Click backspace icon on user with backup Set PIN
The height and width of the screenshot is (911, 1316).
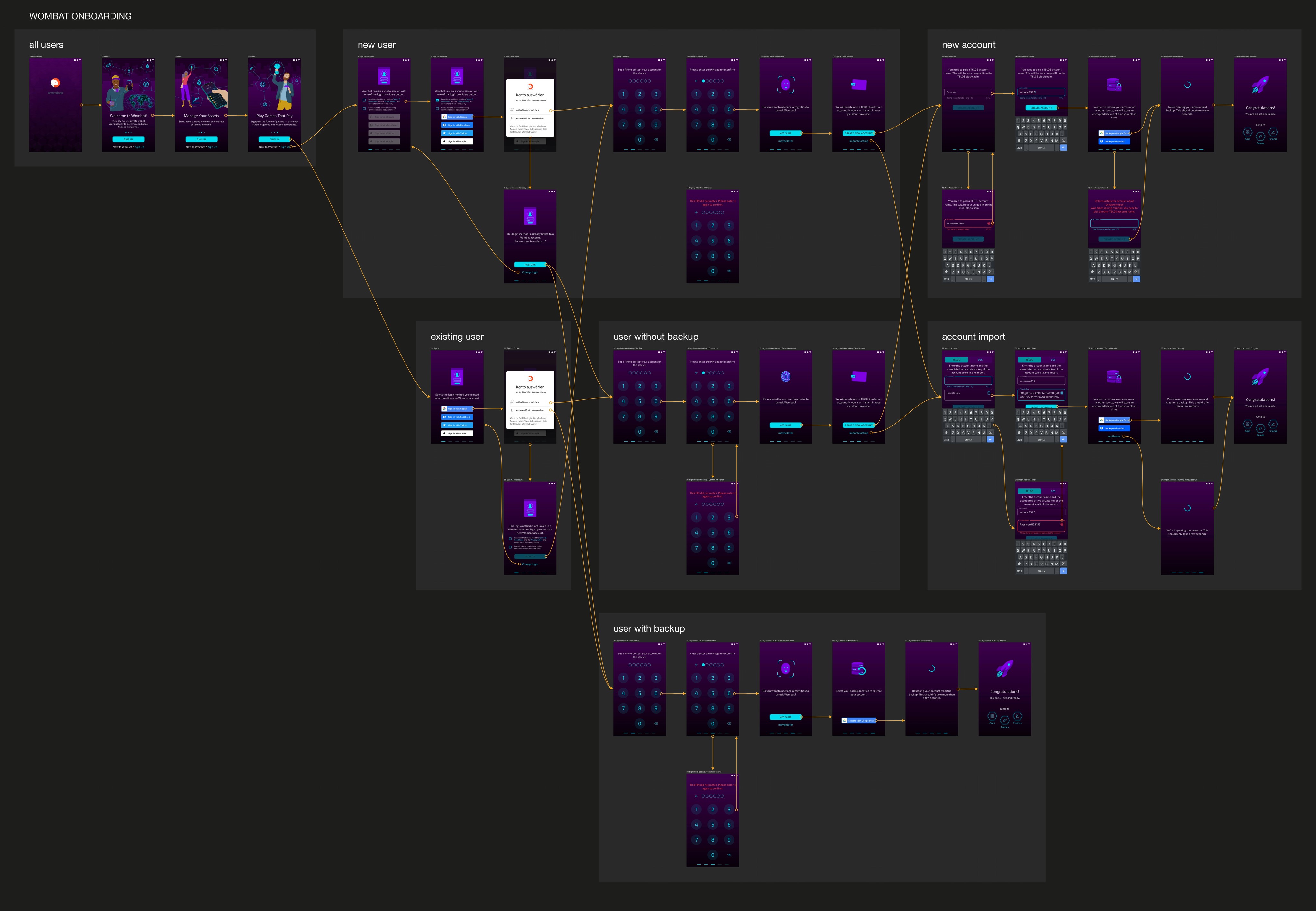tap(656, 724)
